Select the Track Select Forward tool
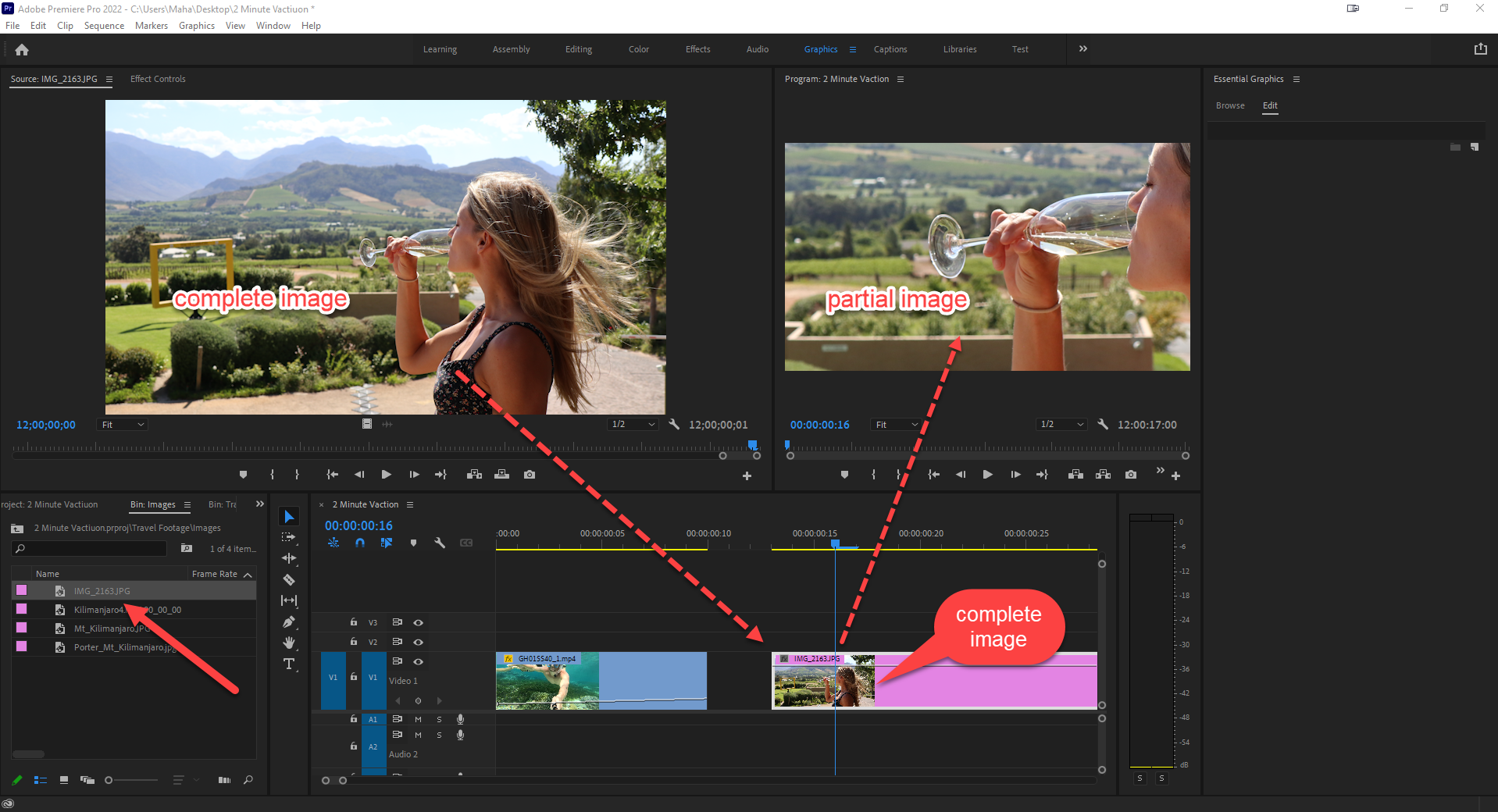The width and height of the screenshot is (1498, 812). pyautogui.click(x=289, y=537)
